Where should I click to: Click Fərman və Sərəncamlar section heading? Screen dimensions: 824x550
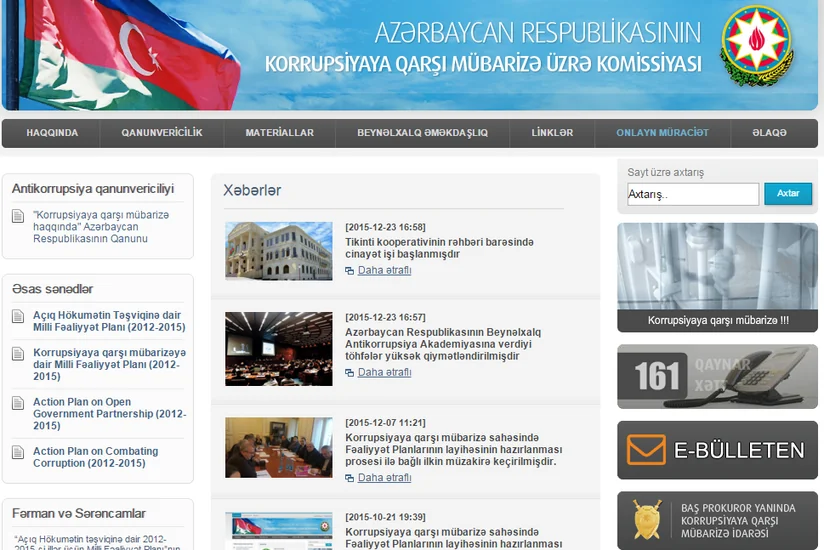tap(79, 513)
